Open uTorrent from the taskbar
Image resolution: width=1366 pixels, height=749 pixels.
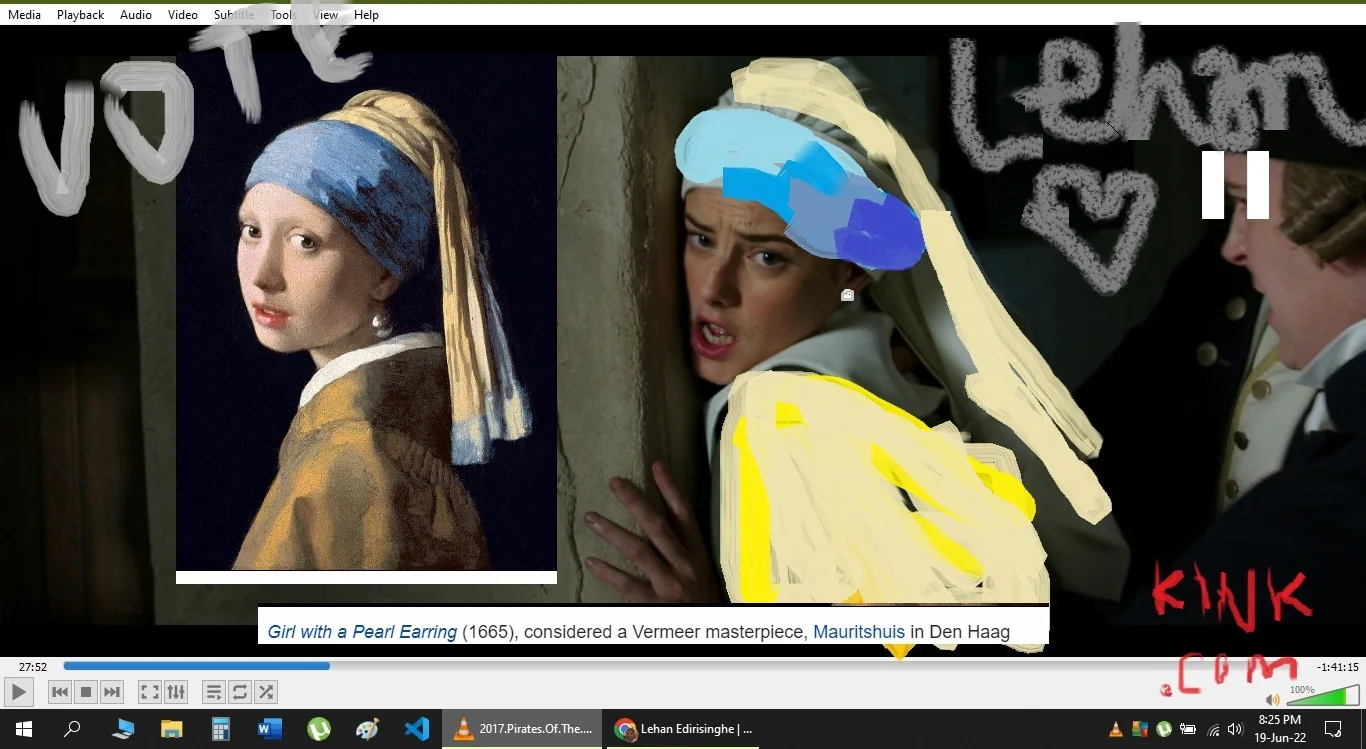coord(319,729)
